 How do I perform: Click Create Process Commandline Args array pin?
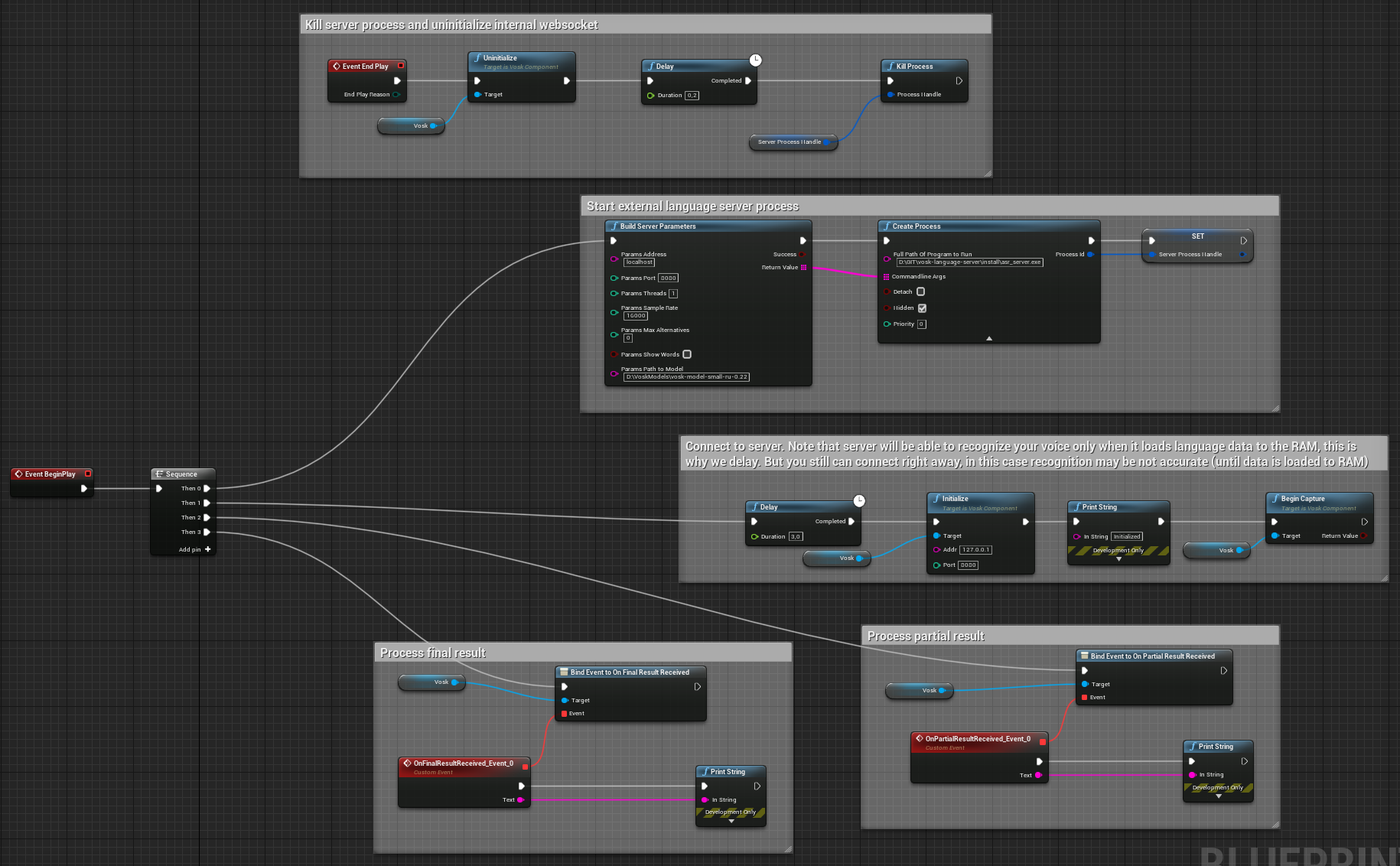pos(886,277)
